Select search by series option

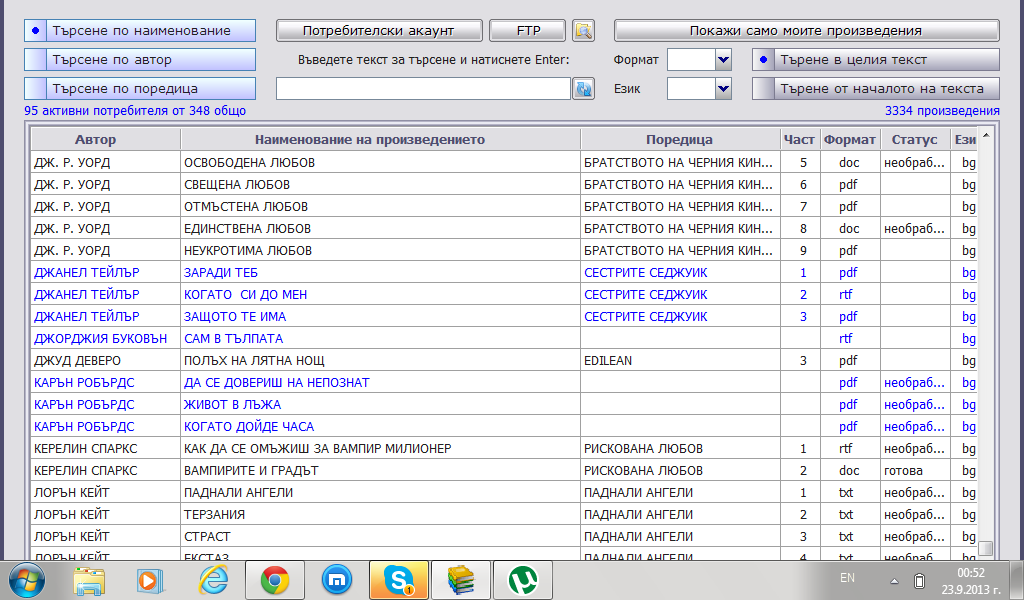140,89
